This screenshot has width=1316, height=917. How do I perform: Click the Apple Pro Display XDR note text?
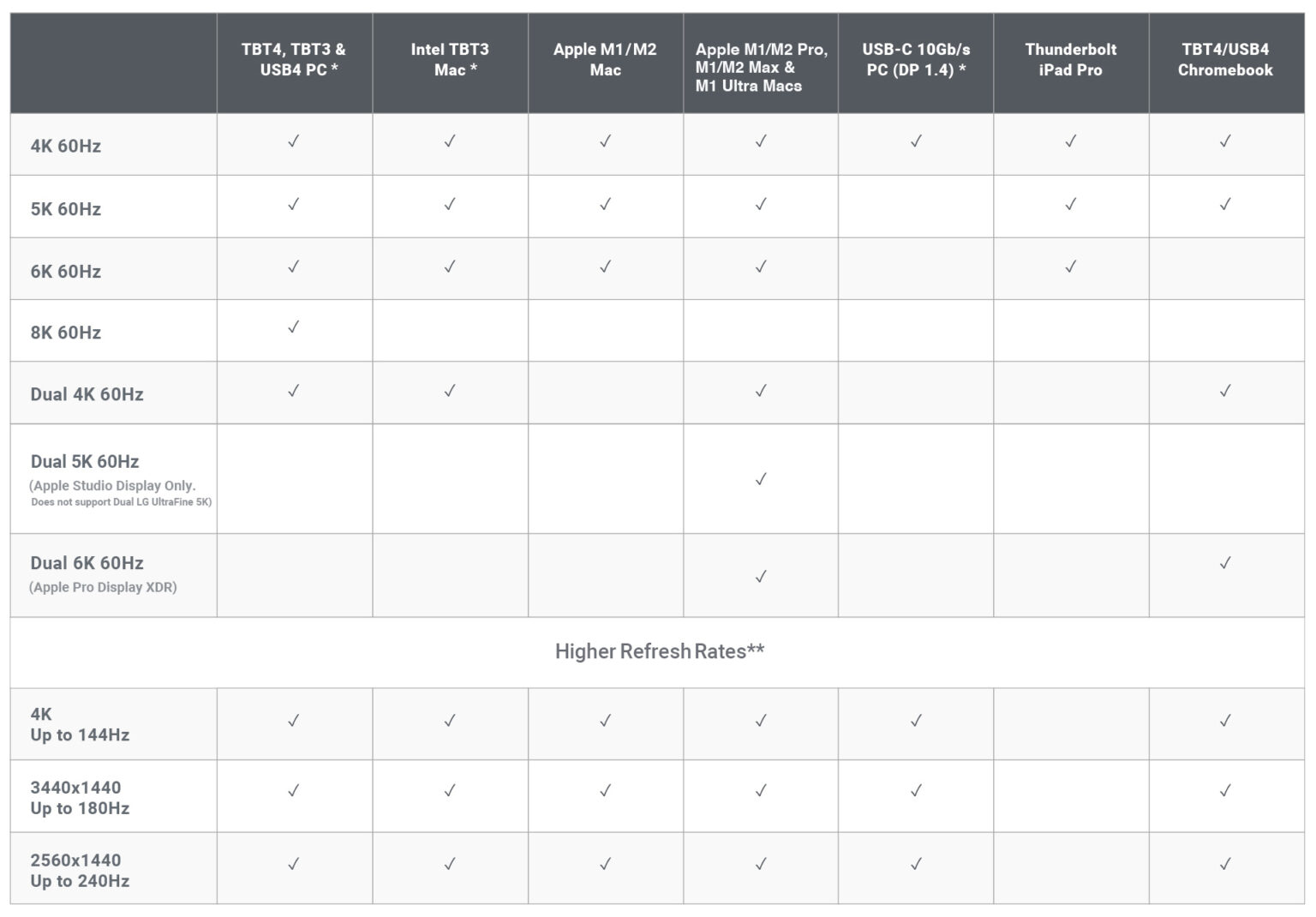[103, 587]
